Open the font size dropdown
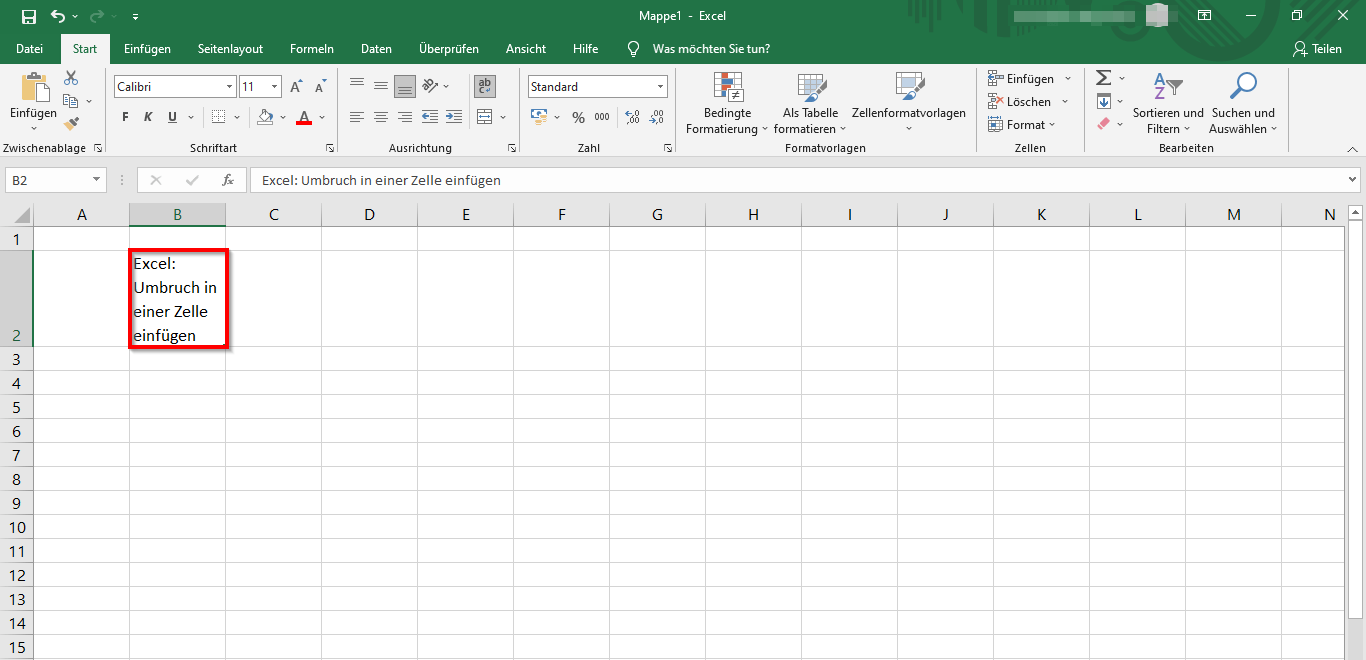 [275, 87]
